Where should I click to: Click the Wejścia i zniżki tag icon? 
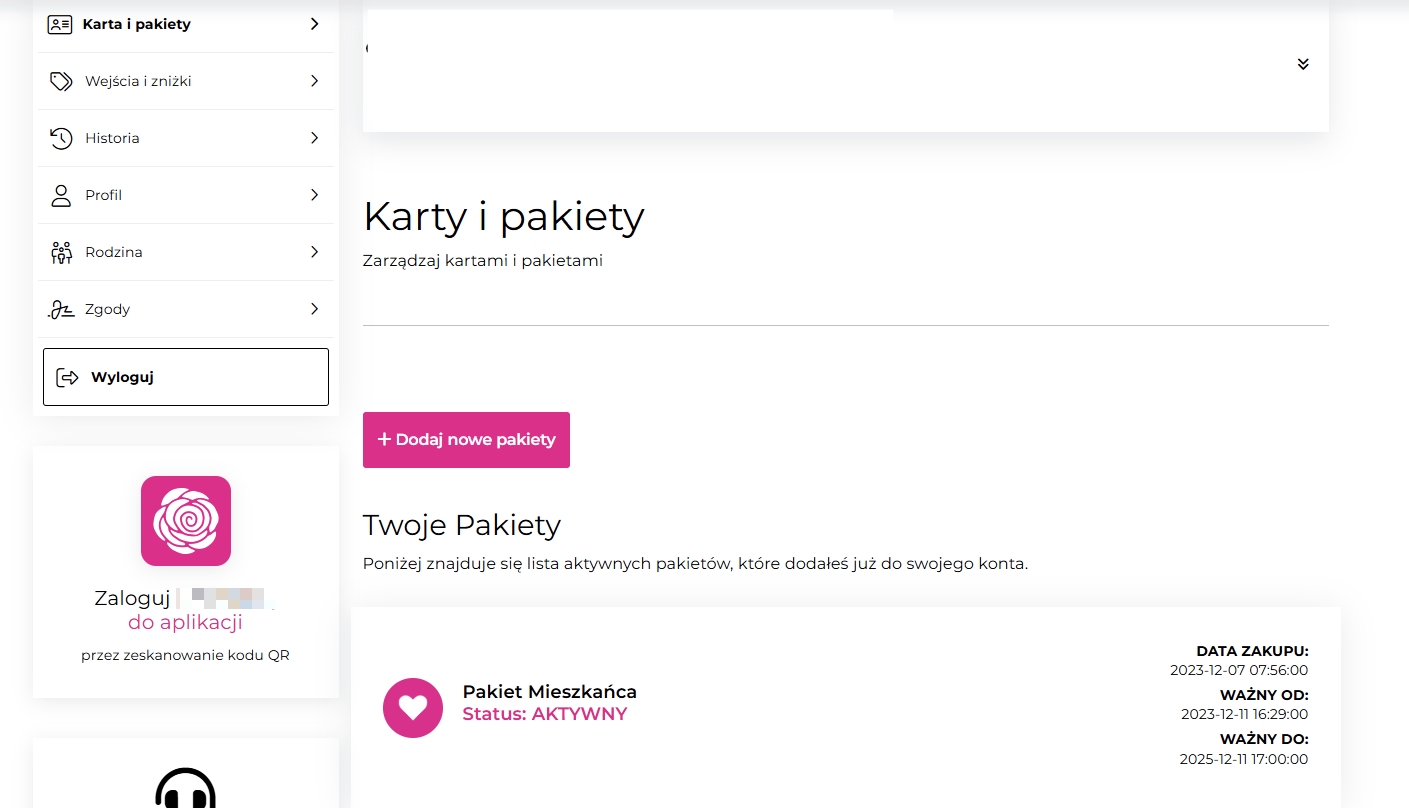pos(61,81)
